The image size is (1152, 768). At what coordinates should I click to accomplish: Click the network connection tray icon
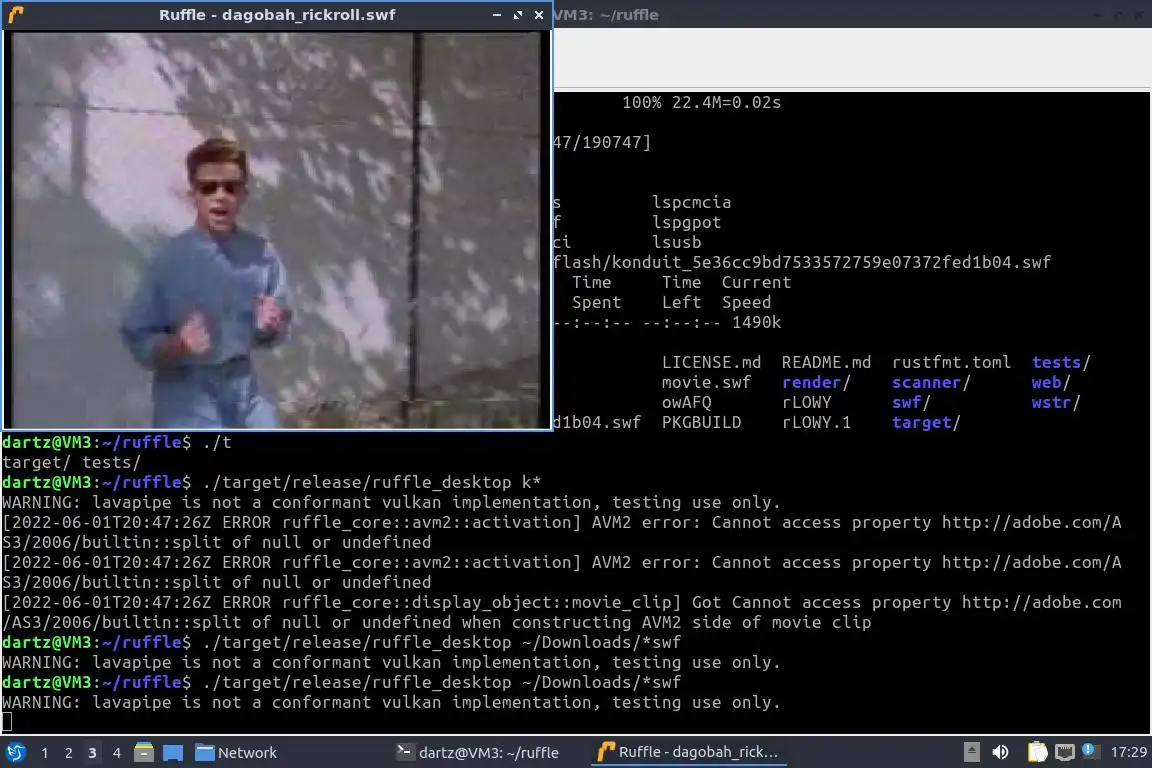tap(1065, 752)
